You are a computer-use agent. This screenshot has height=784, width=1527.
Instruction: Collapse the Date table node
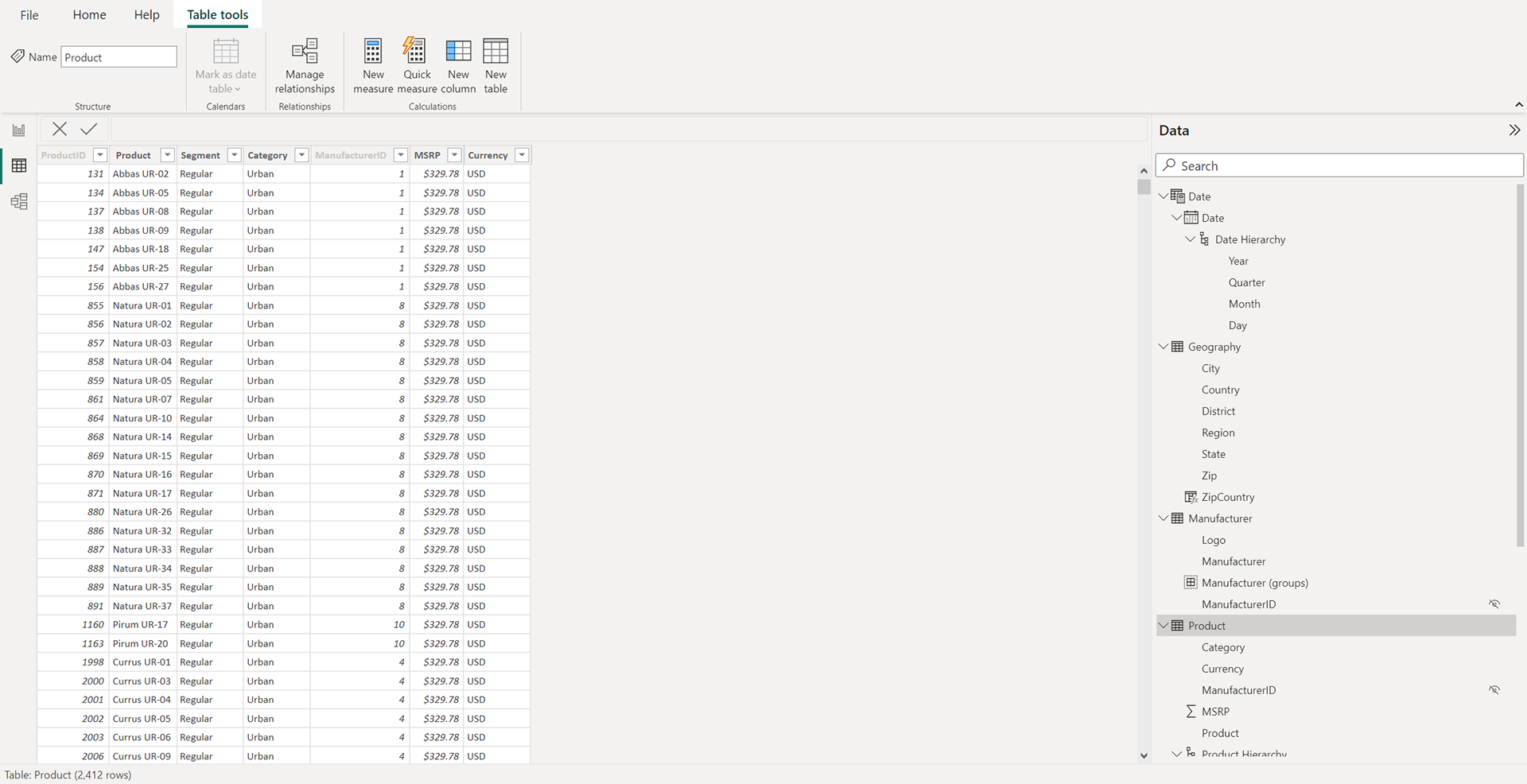tap(1163, 196)
